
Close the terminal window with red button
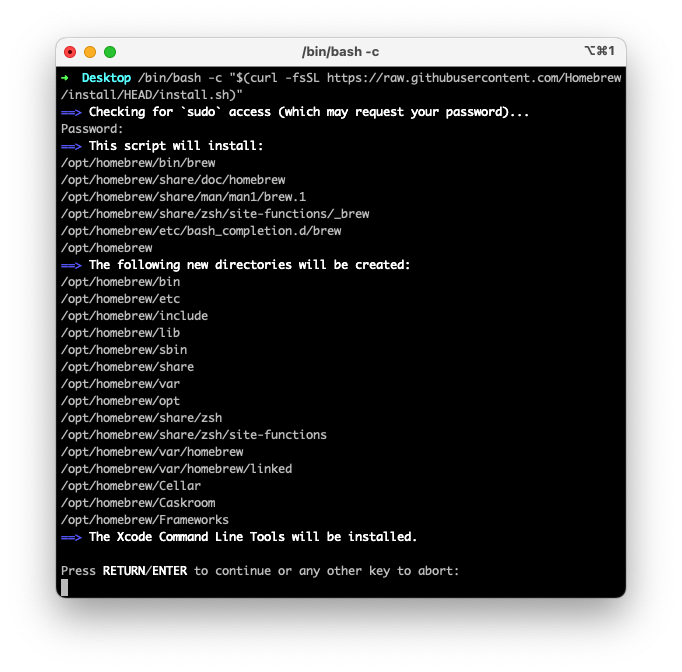pyautogui.click(x=70, y=52)
